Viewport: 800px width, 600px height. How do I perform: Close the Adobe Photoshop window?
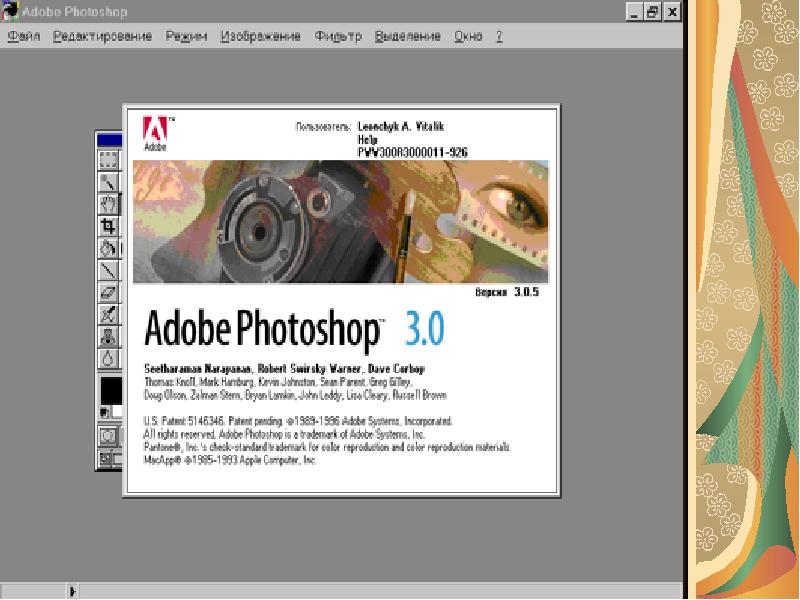point(672,12)
